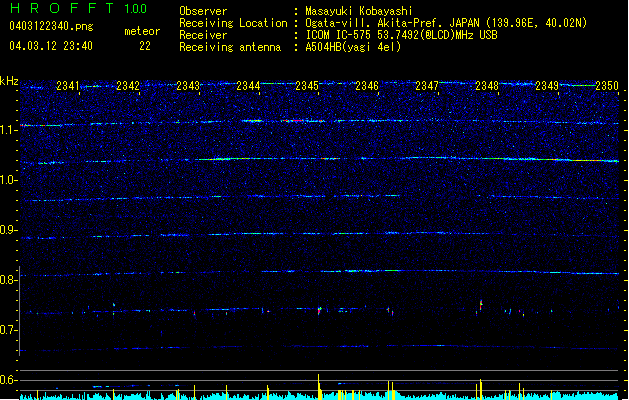Select observer name Masayuki Kobayashi
The width and height of the screenshot is (629, 400).
coord(359,11)
